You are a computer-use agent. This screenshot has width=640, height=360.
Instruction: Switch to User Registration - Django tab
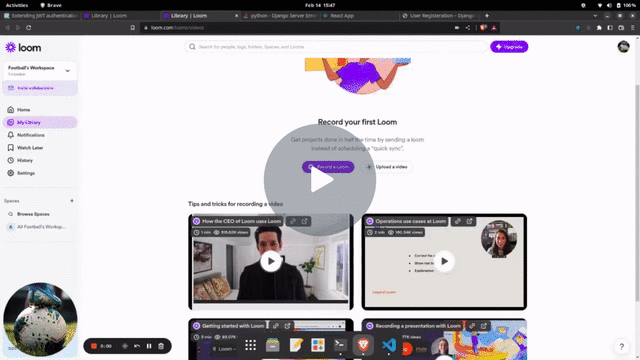pyautogui.click(x=440, y=16)
